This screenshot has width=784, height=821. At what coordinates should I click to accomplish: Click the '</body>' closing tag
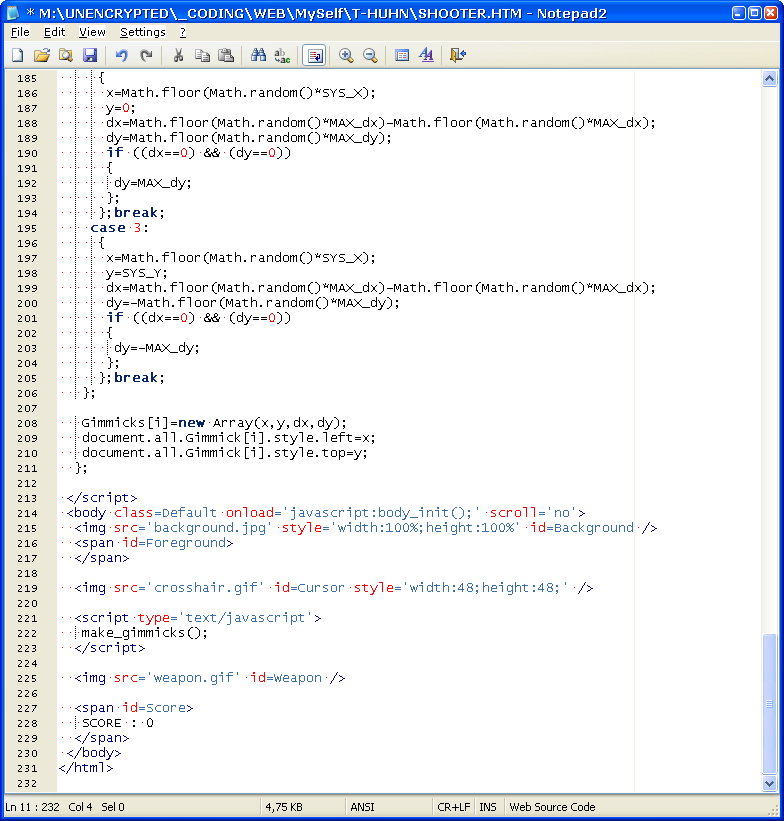(94, 753)
